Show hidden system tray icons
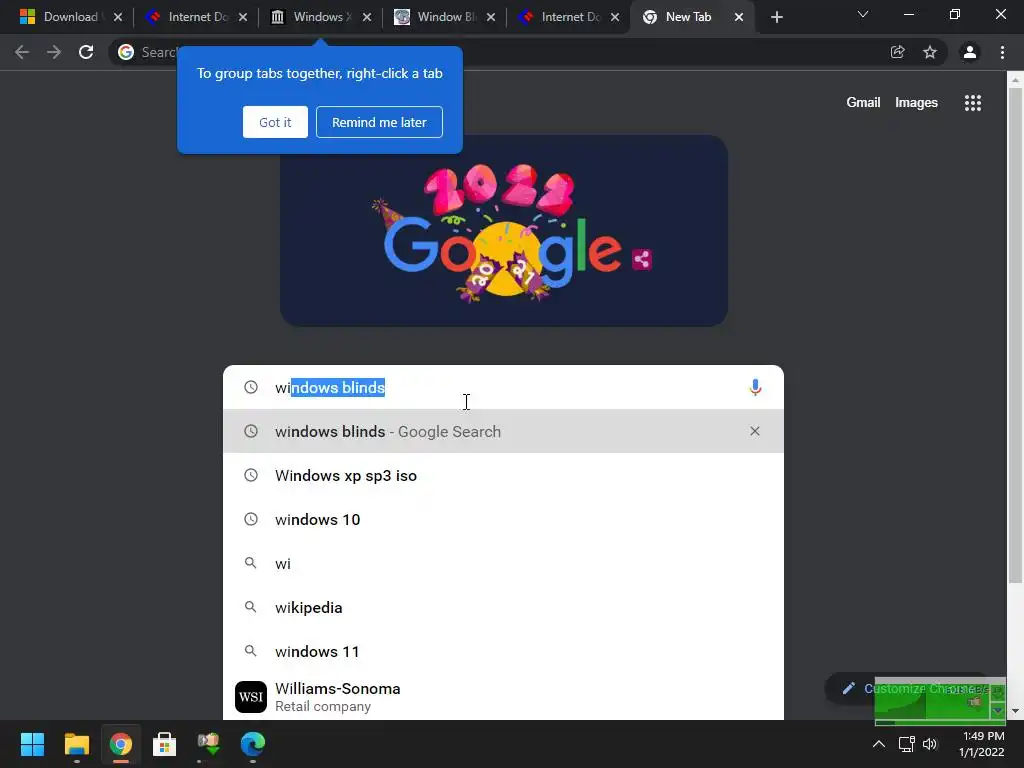This screenshot has height=768, width=1024. pyautogui.click(x=879, y=744)
